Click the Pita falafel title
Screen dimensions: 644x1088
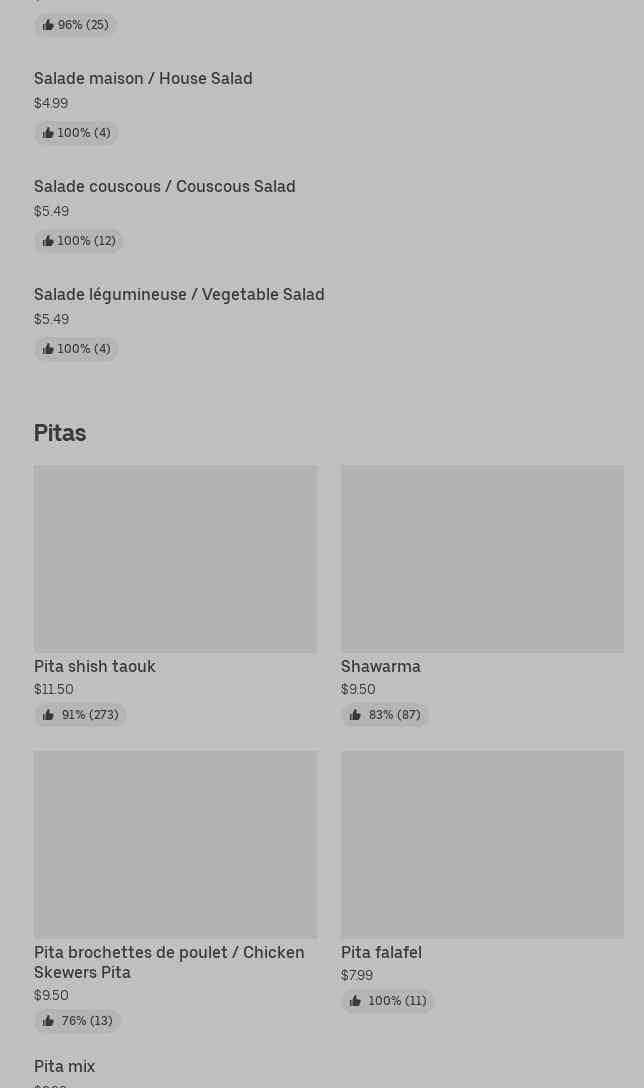point(381,953)
